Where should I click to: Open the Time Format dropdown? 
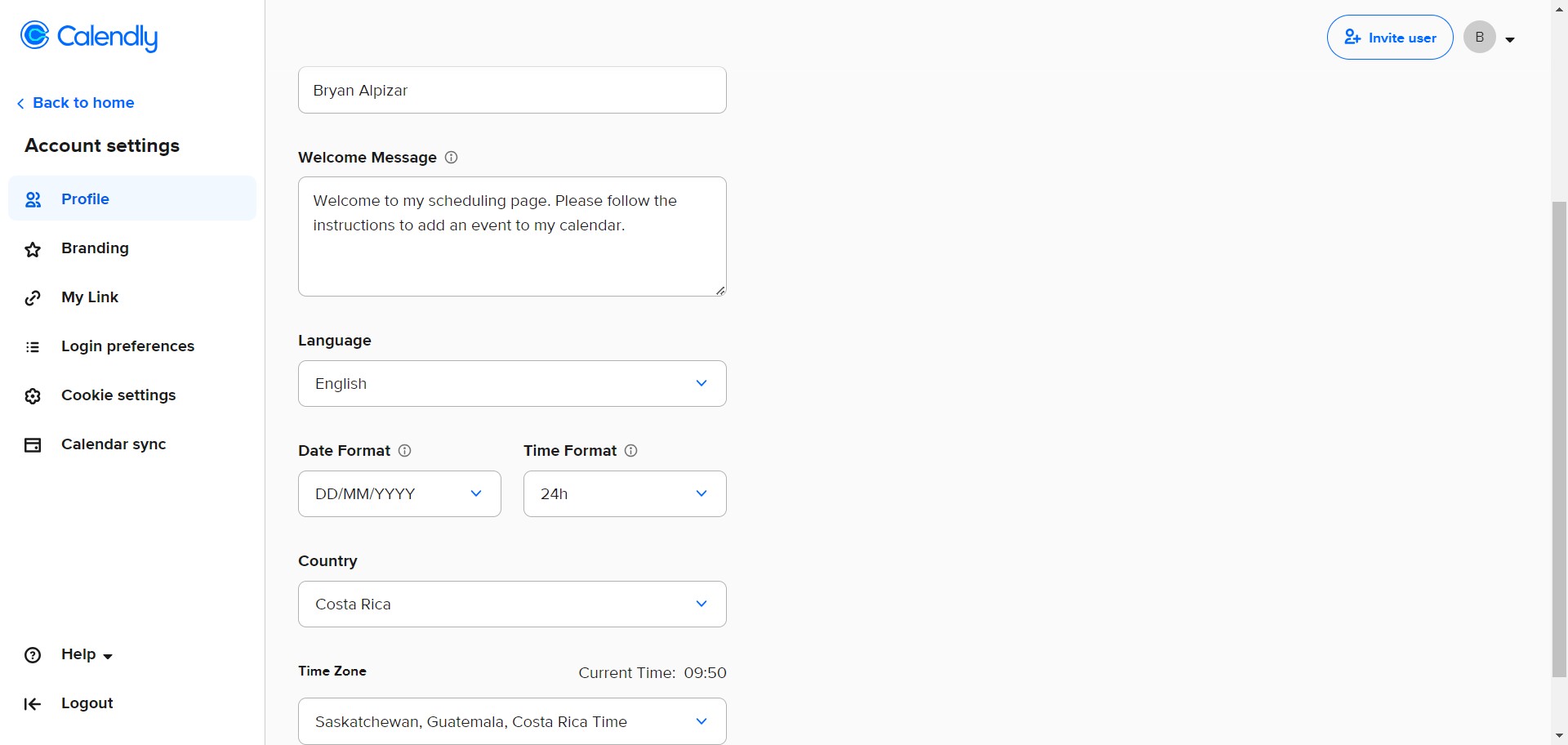coord(625,493)
